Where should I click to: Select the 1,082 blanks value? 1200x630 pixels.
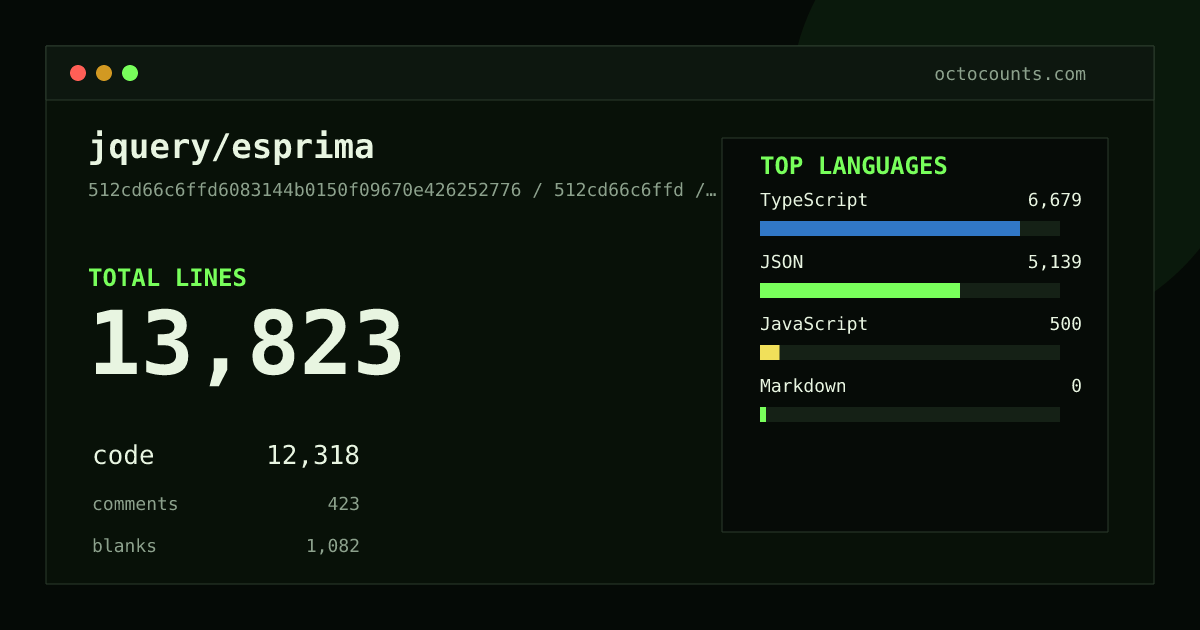coord(333,546)
